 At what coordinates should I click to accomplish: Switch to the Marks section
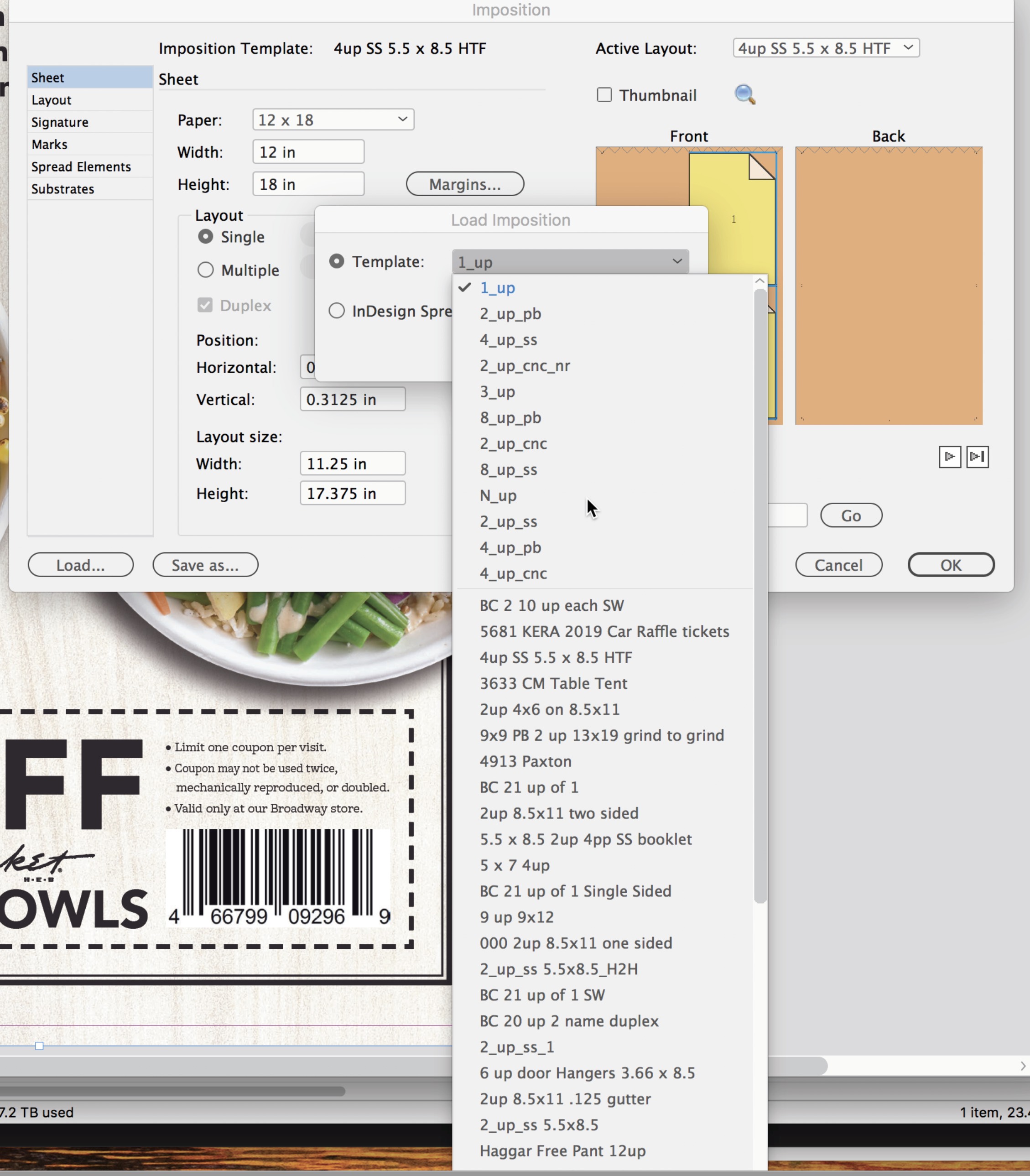point(49,144)
